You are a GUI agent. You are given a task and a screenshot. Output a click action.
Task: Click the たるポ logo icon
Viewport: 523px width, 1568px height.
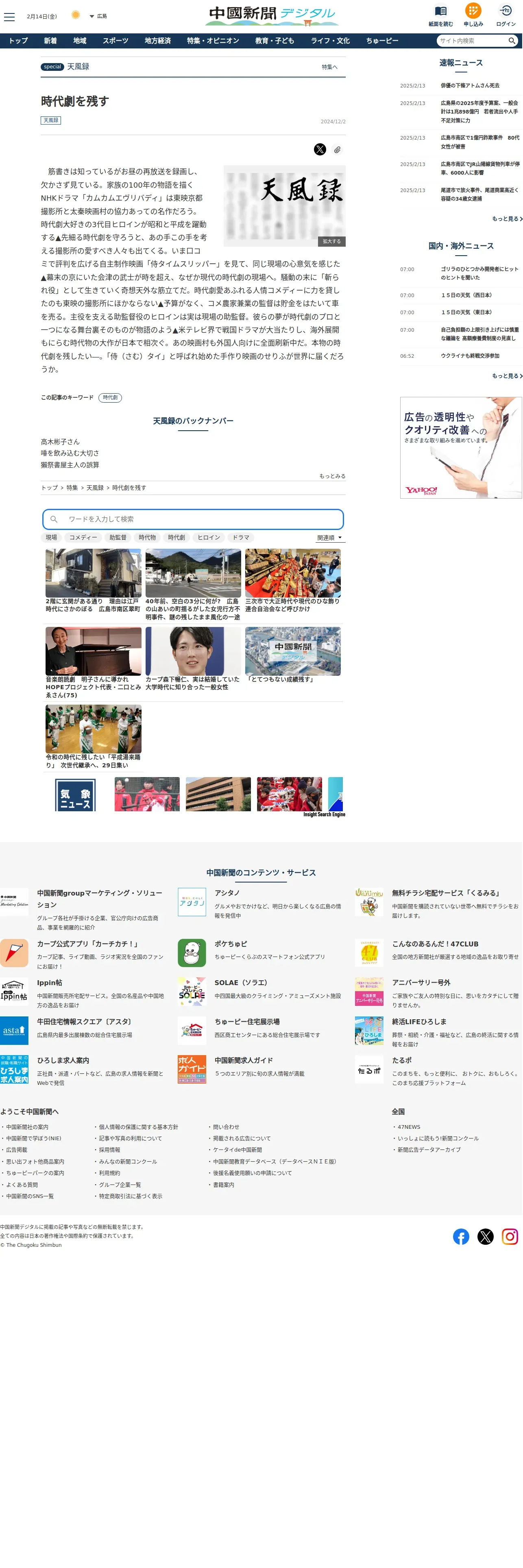pos(369,1069)
